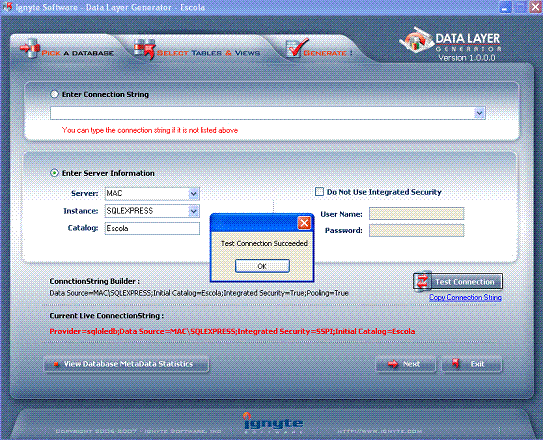Click the Copy Connection String link
Image resolution: width=543 pixels, height=440 pixels.
(x=465, y=297)
